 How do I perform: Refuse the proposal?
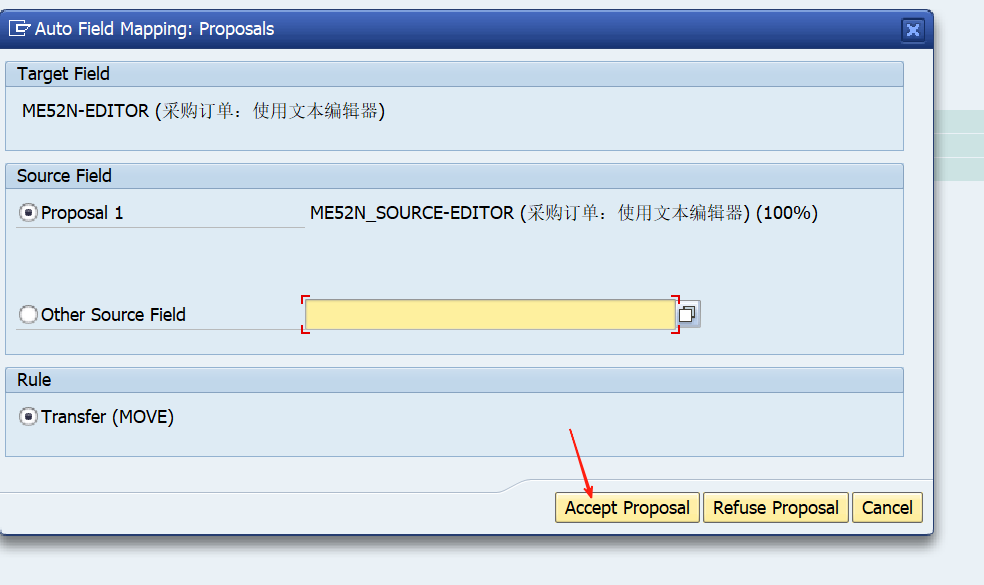(776, 507)
